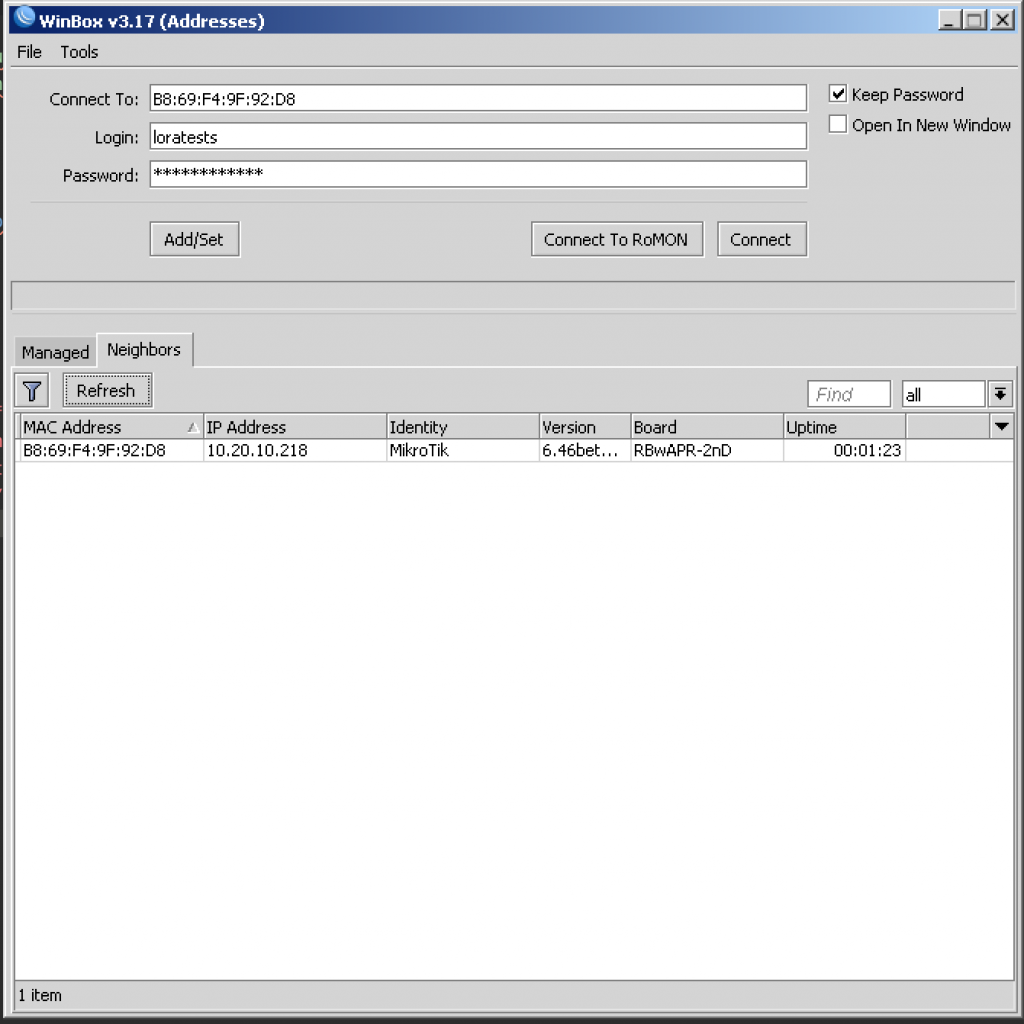The height and width of the screenshot is (1024, 1024).
Task: Focus the Connect To address field
Action: pos(478,98)
